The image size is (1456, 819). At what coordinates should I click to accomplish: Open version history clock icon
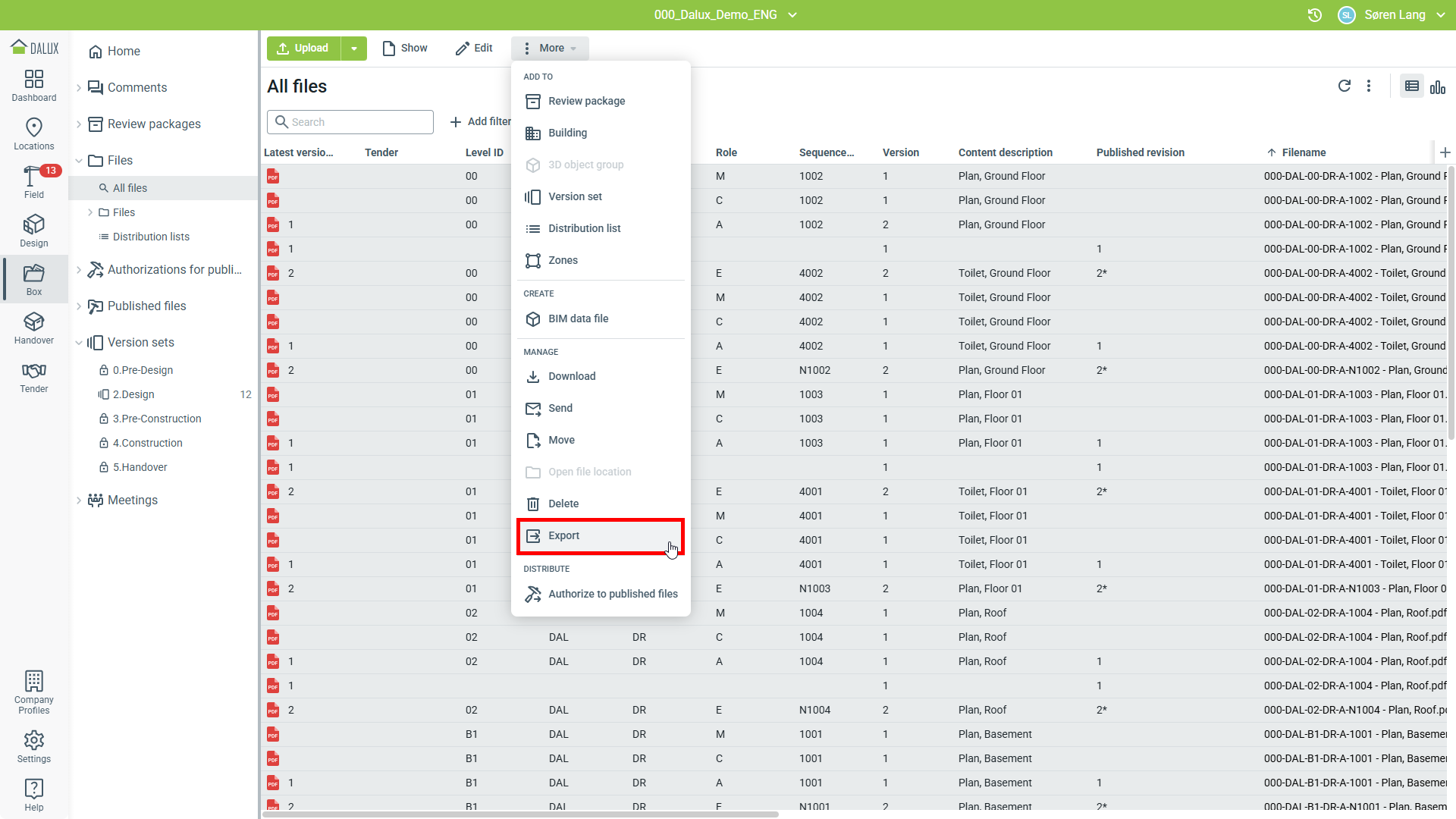pos(1315,14)
